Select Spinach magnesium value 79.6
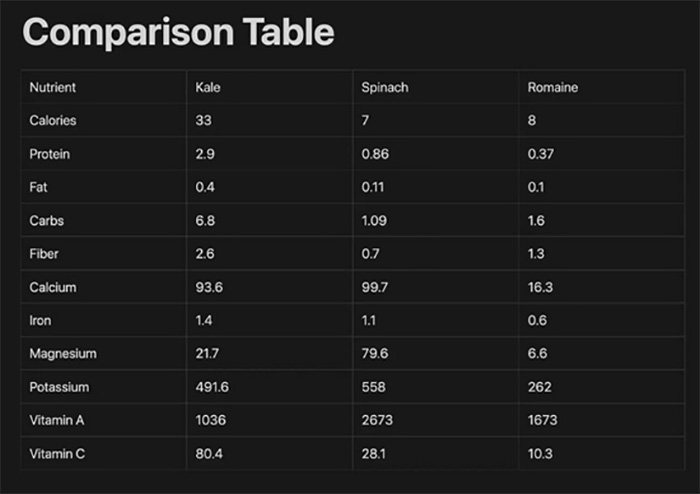 [375, 353]
